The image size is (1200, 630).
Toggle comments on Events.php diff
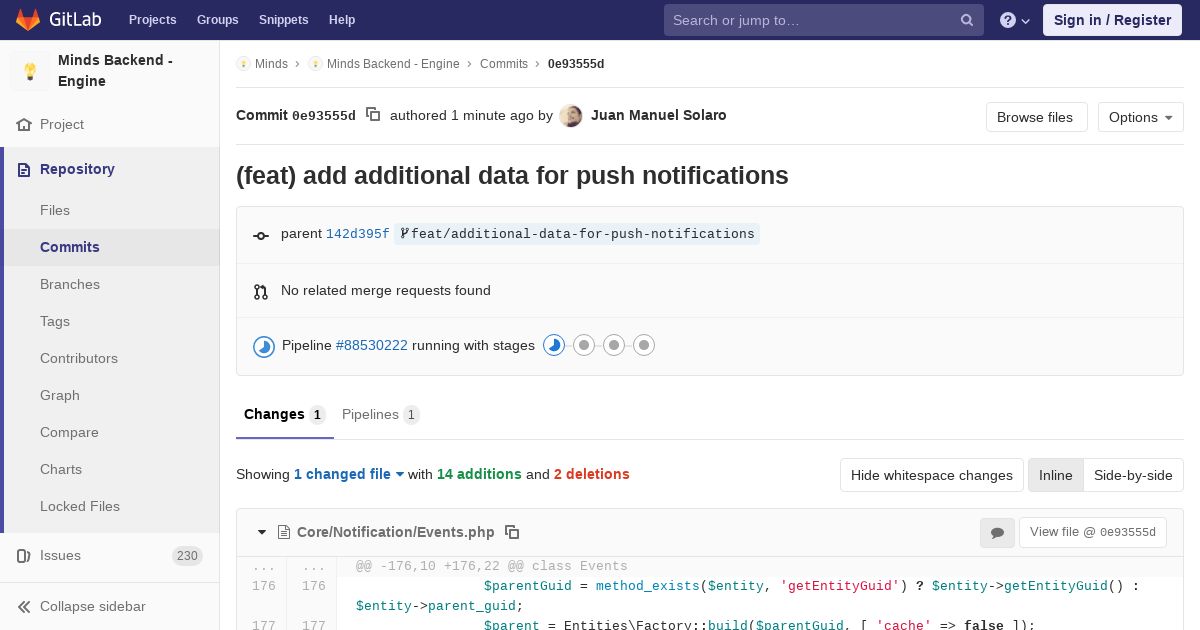[997, 533]
